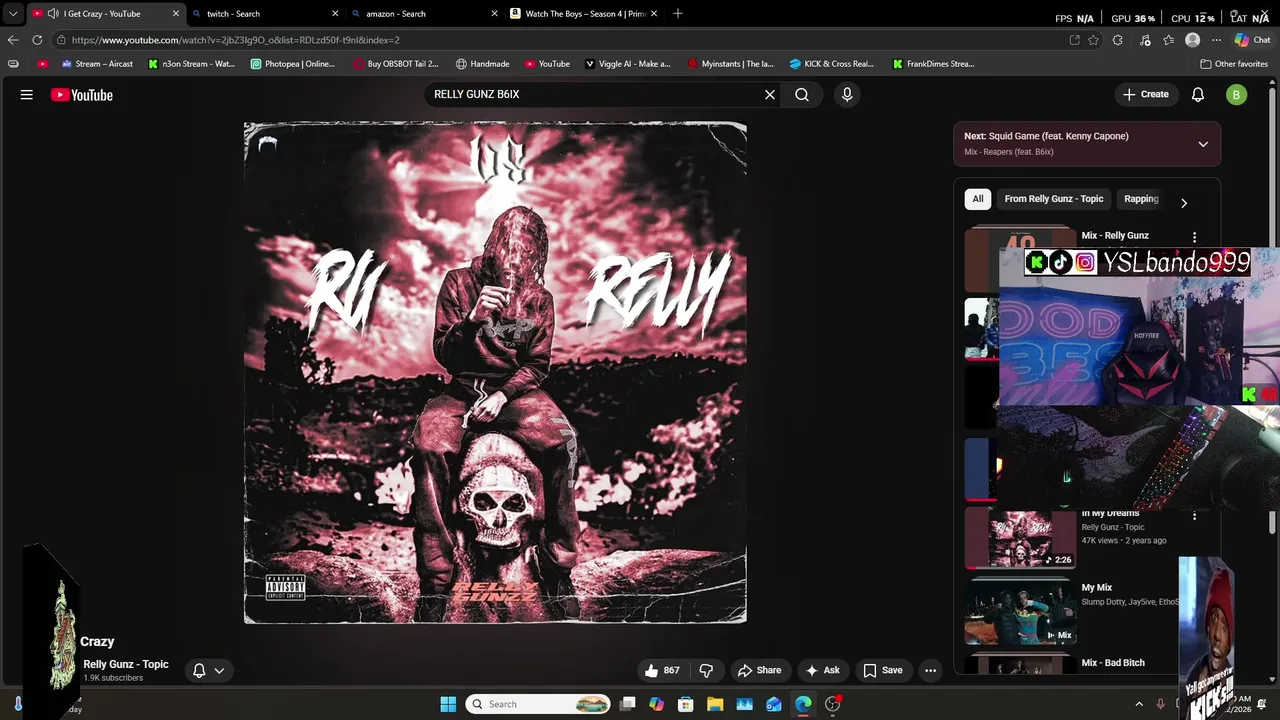Open Windows Start menu
1280x720 pixels.
coord(448,704)
